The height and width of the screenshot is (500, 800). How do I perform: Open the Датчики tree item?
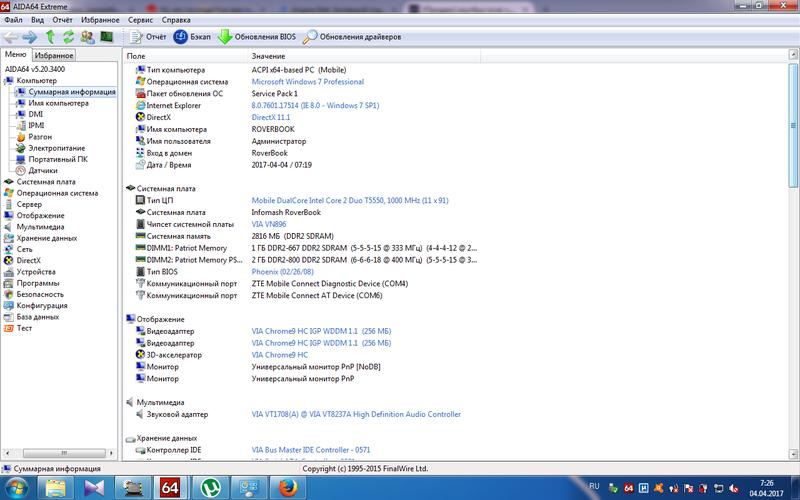(x=42, y=170)
